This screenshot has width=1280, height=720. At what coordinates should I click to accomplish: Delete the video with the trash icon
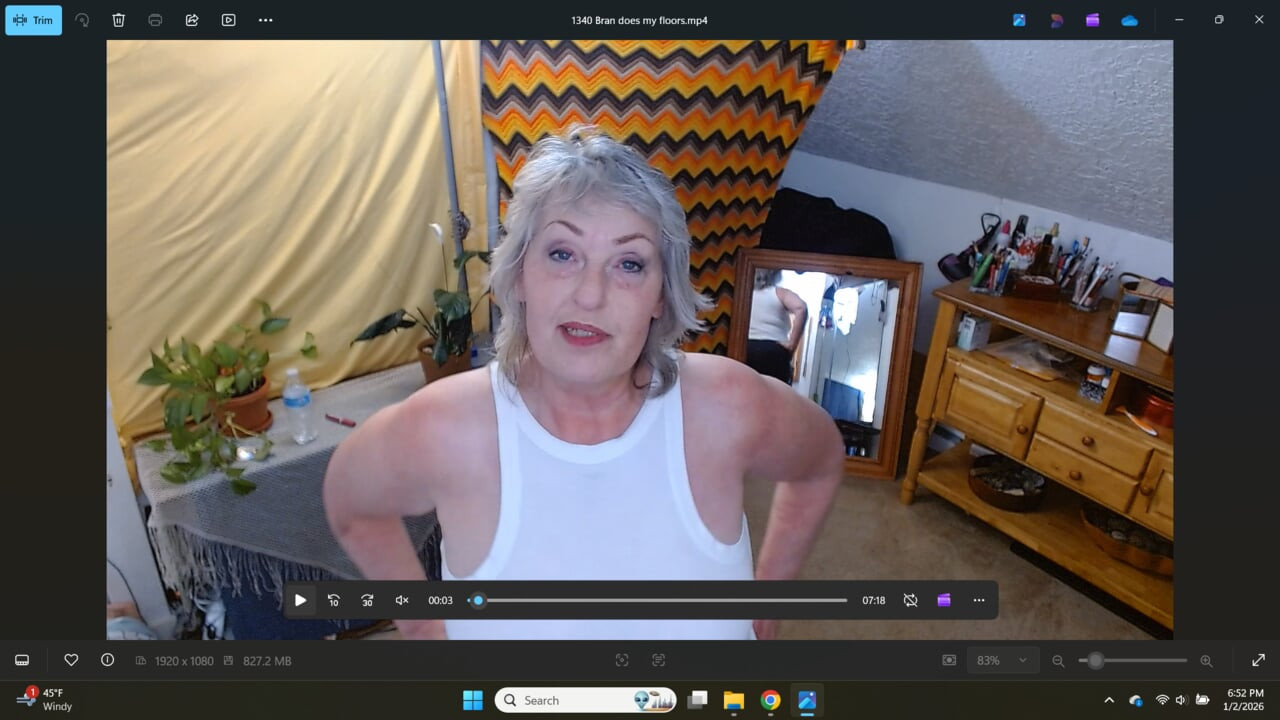click(x=118, y=20)
